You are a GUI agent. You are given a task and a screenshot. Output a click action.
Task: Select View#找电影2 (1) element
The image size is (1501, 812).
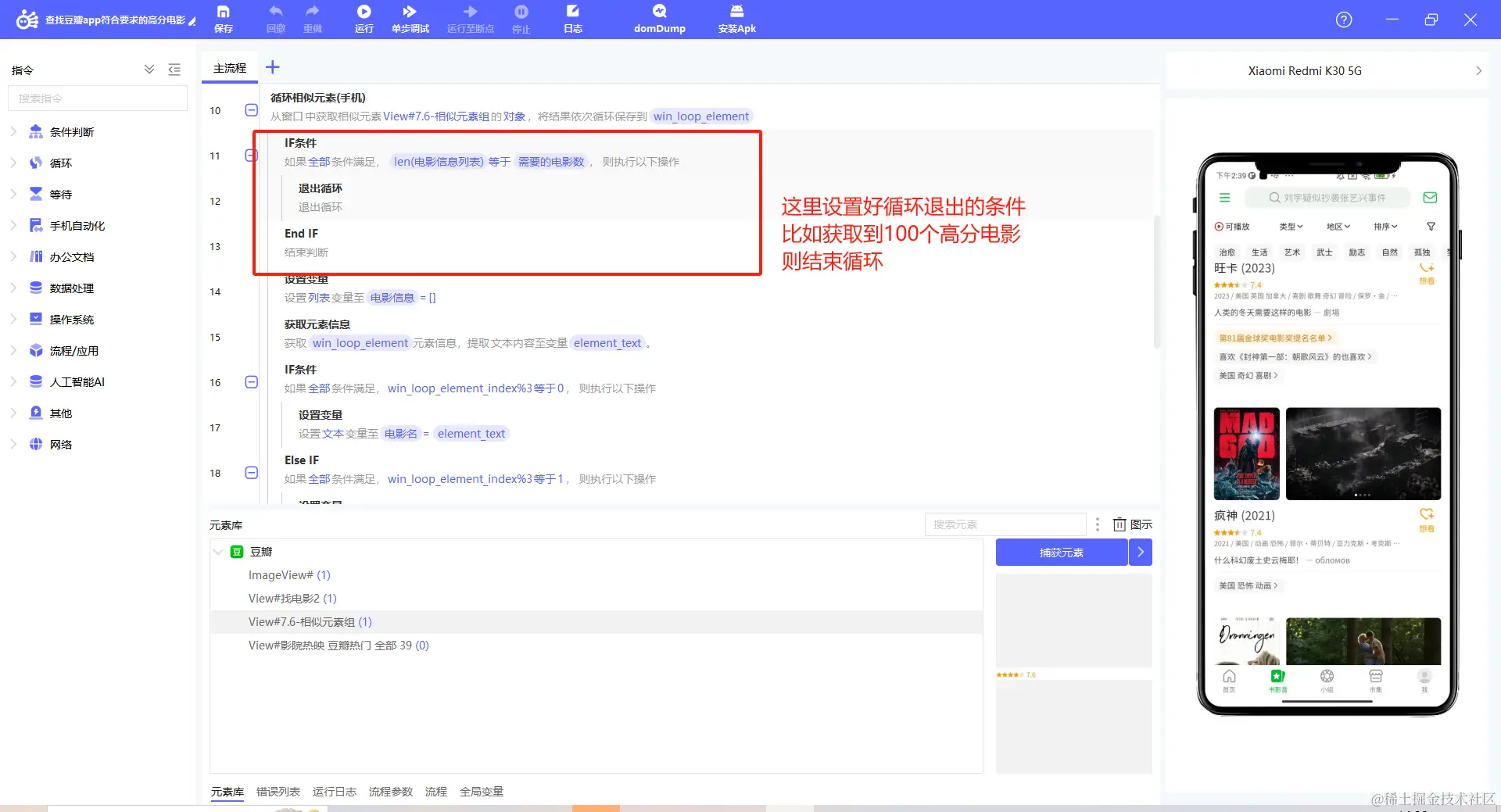click(292, 599)
